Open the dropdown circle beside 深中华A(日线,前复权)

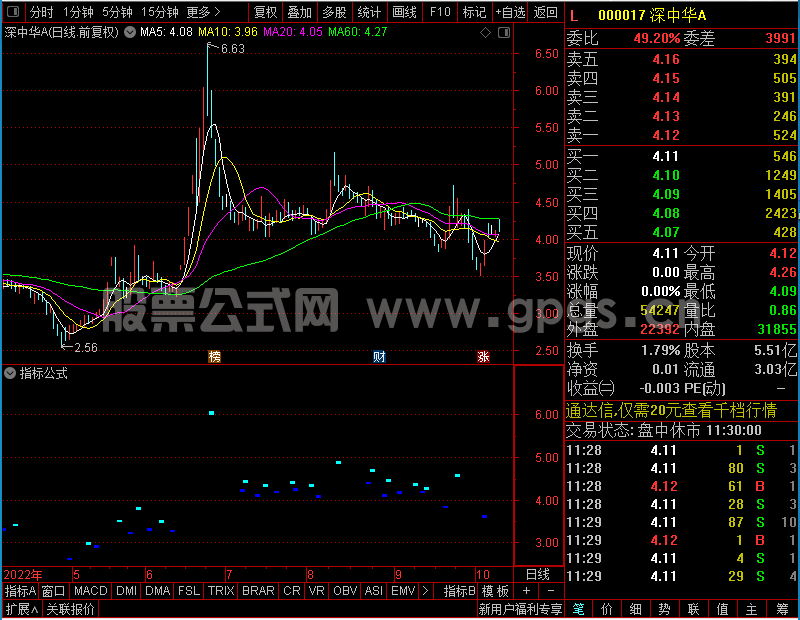click(x=130, y=32)
